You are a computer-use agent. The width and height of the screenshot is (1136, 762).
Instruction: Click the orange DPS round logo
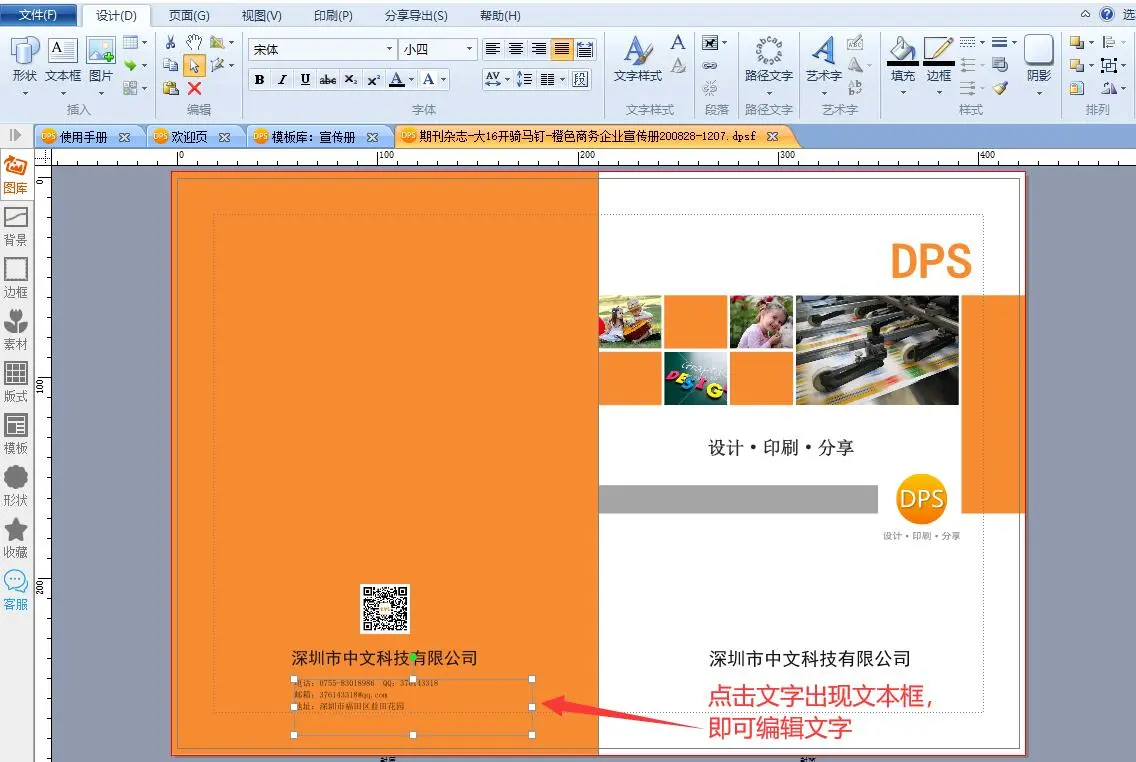921,498
